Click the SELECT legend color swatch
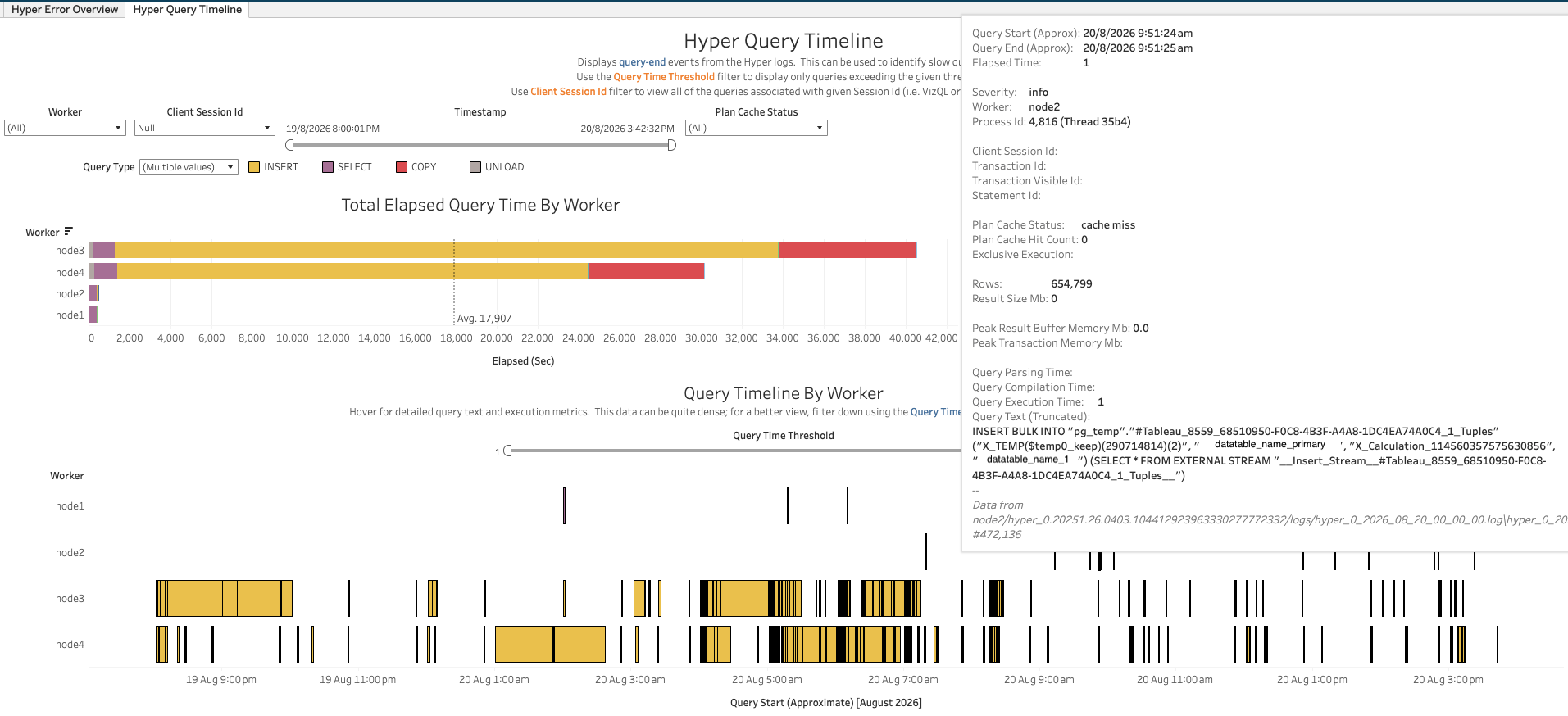 click(328, 167)
